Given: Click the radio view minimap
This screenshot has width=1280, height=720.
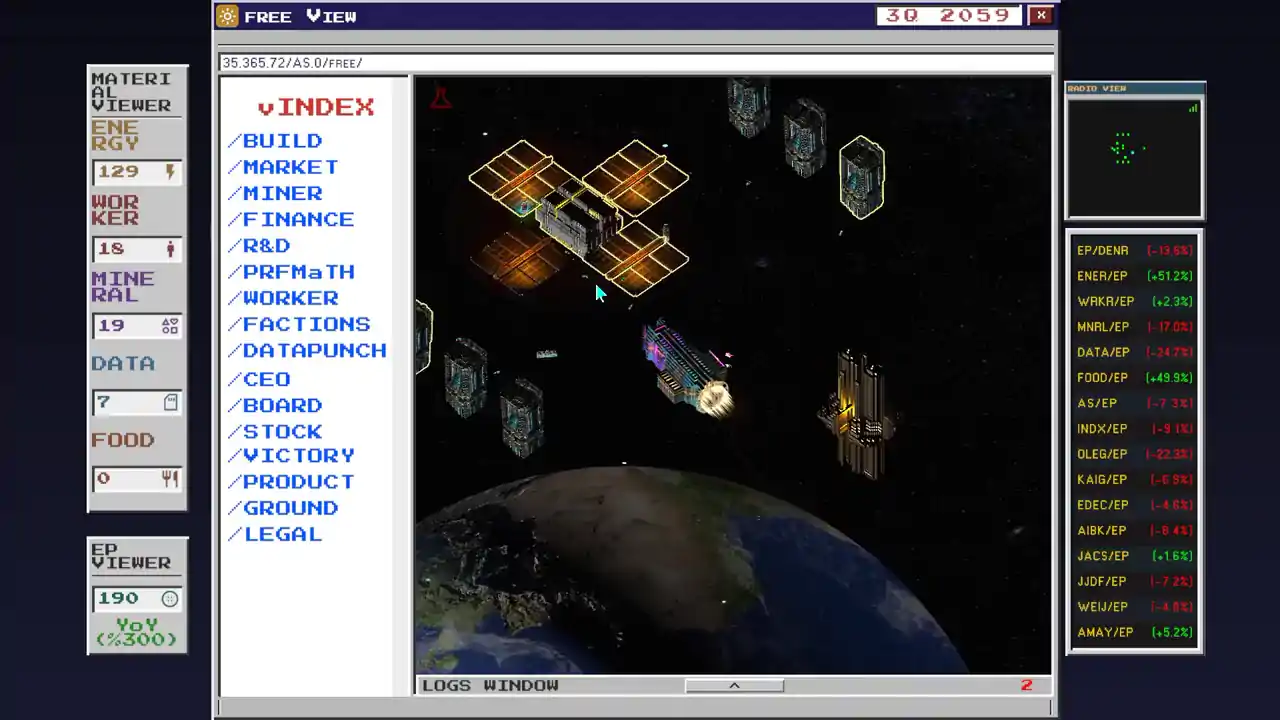Looking at the screenshot, I should (1135, 156).
